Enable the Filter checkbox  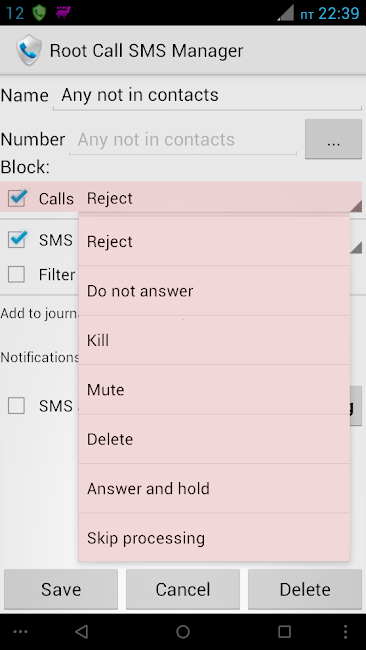coord(16,274)
